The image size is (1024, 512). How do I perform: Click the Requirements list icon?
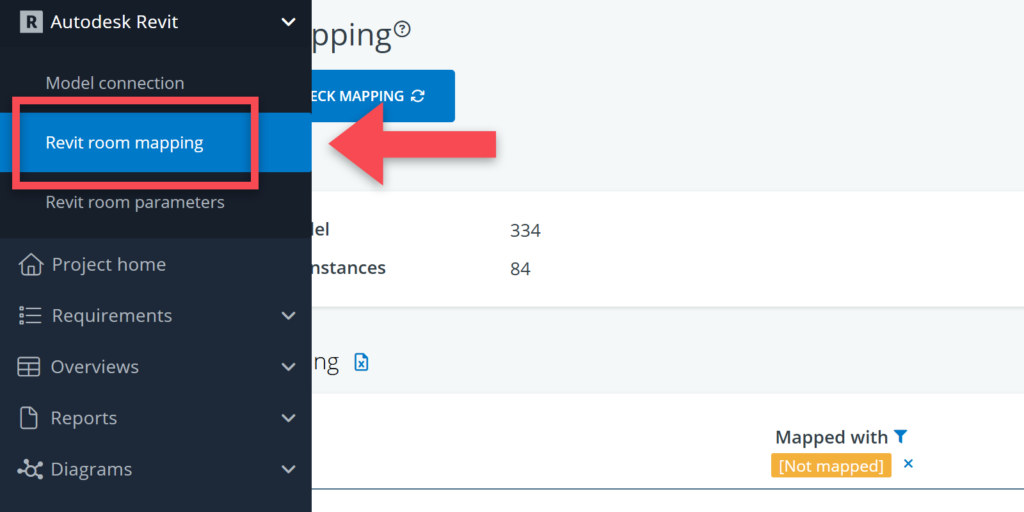[30, 316]
